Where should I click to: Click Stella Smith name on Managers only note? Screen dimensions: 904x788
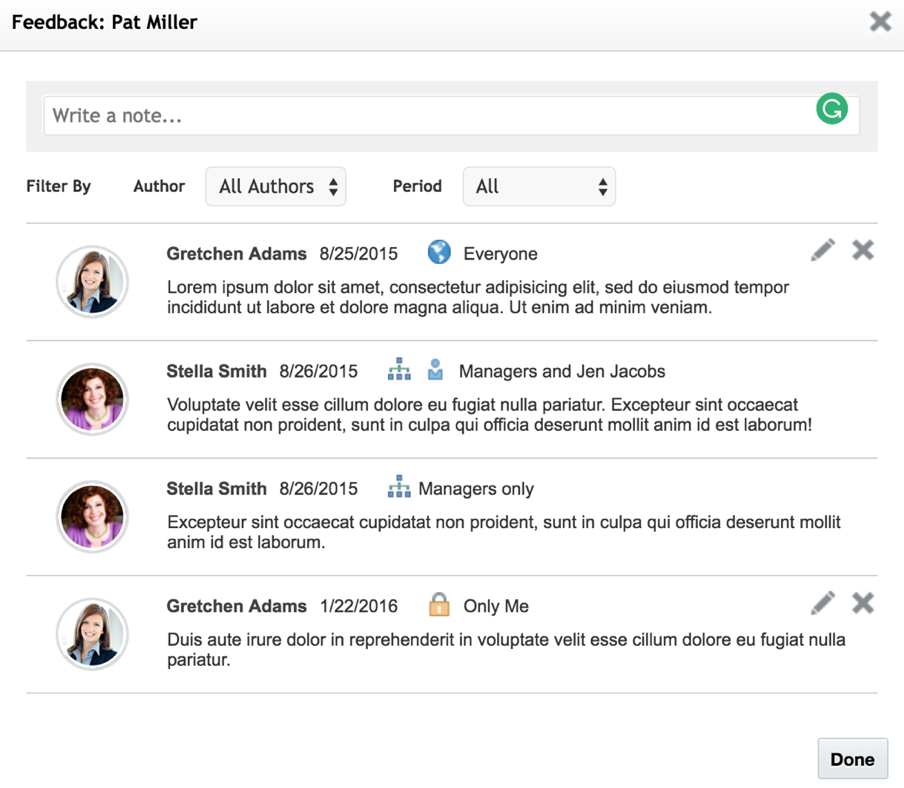tap(217, 489)
